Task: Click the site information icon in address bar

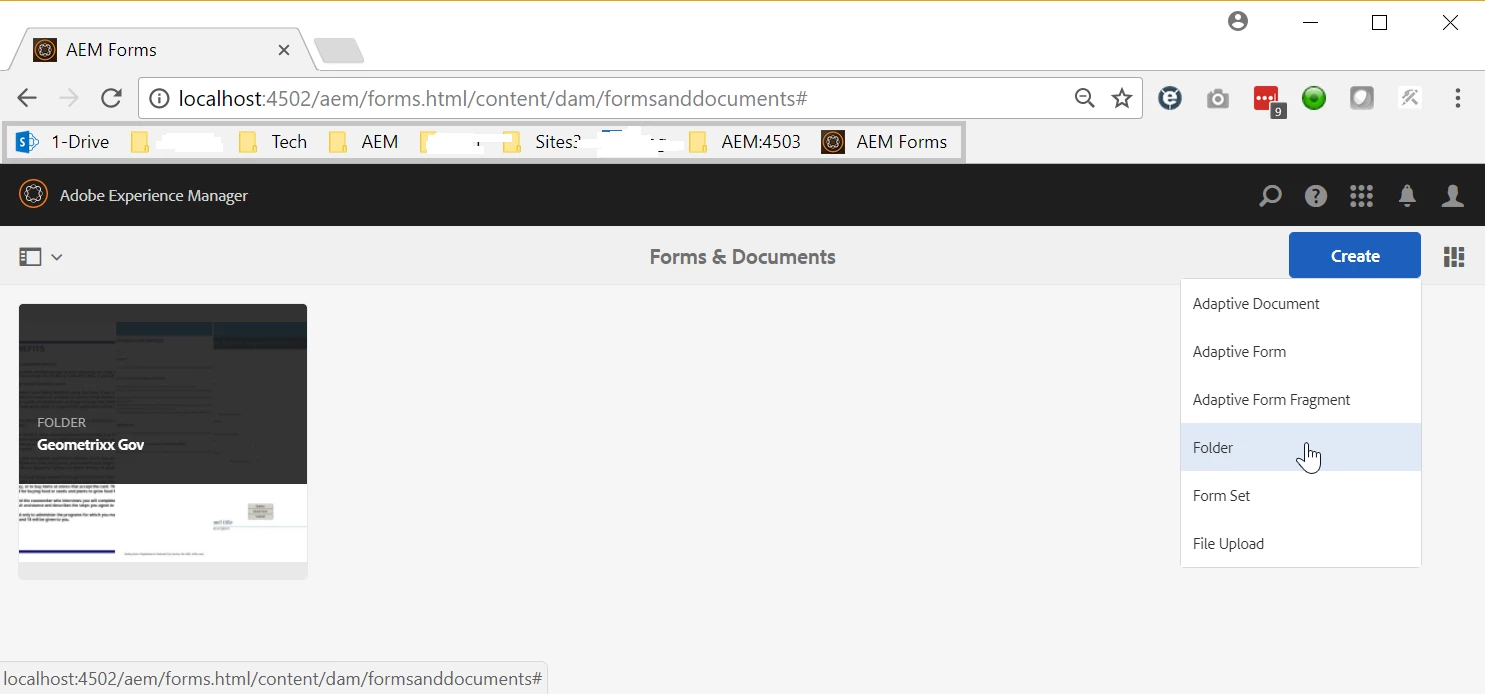Action: pos(159,98)
